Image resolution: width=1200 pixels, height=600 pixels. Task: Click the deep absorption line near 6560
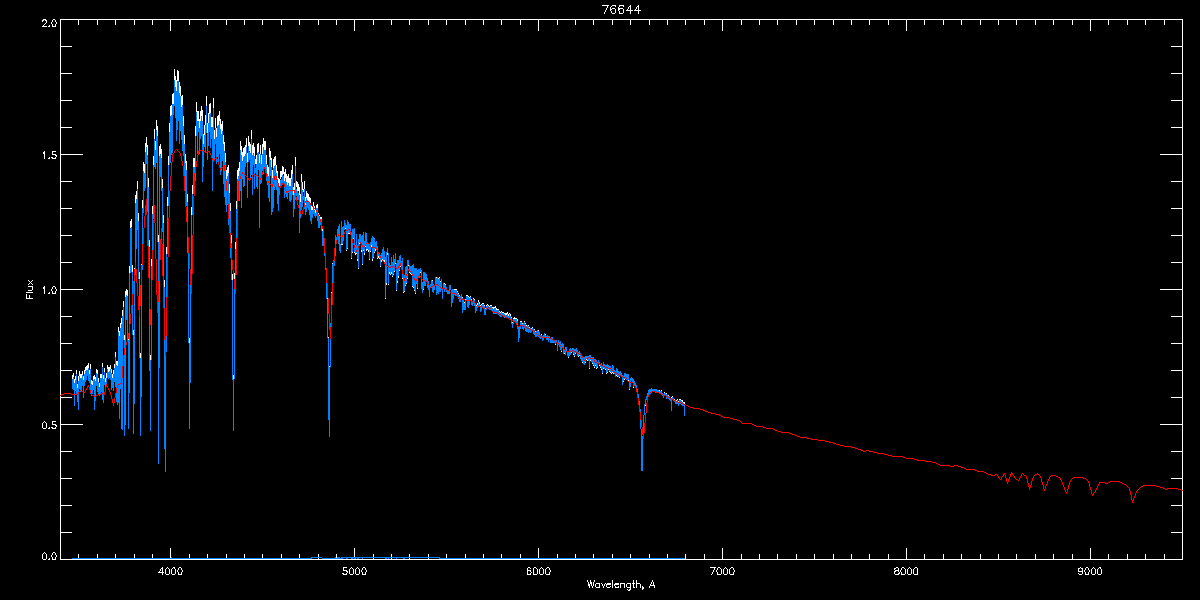[642, 430]
